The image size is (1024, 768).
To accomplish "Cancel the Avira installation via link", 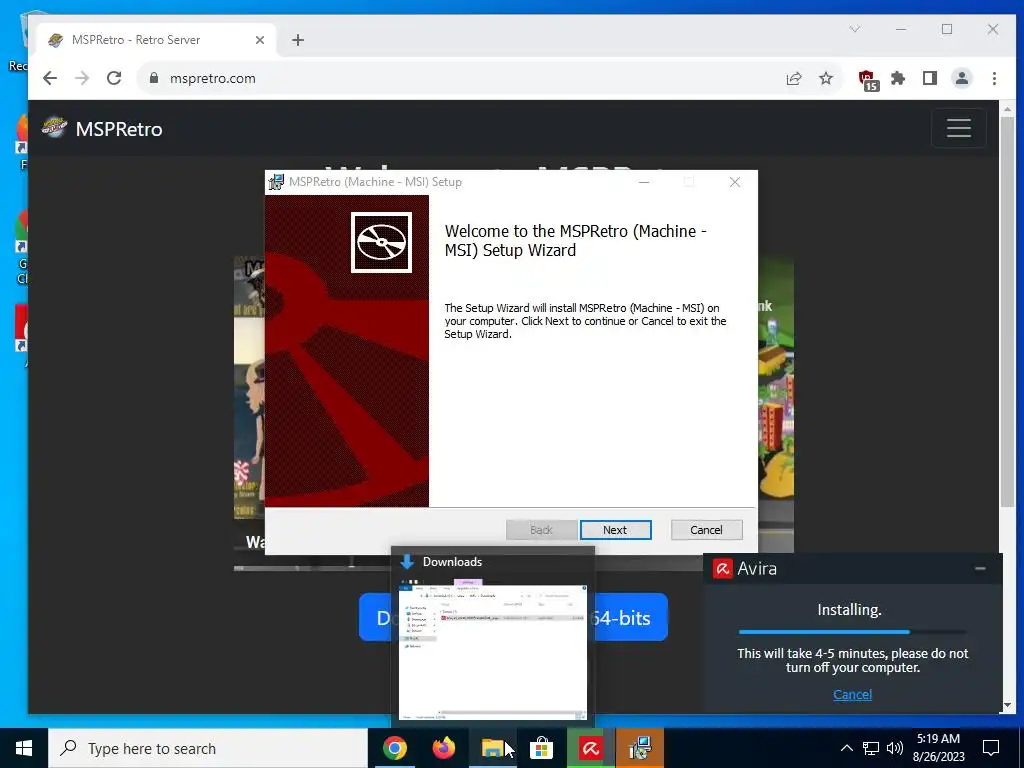I will point(852,694).
